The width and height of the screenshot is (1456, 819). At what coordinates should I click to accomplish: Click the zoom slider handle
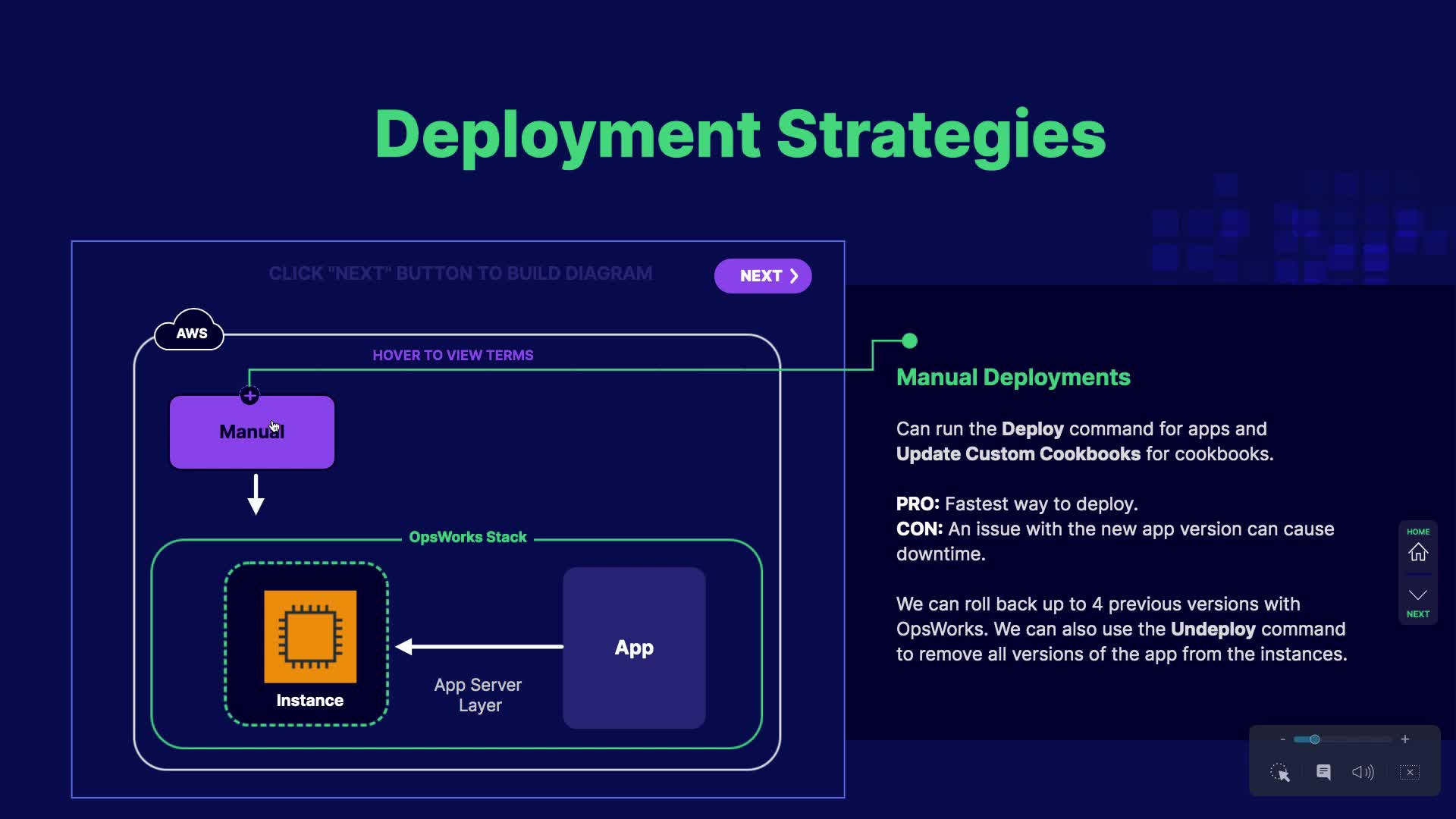point(1314,739)
